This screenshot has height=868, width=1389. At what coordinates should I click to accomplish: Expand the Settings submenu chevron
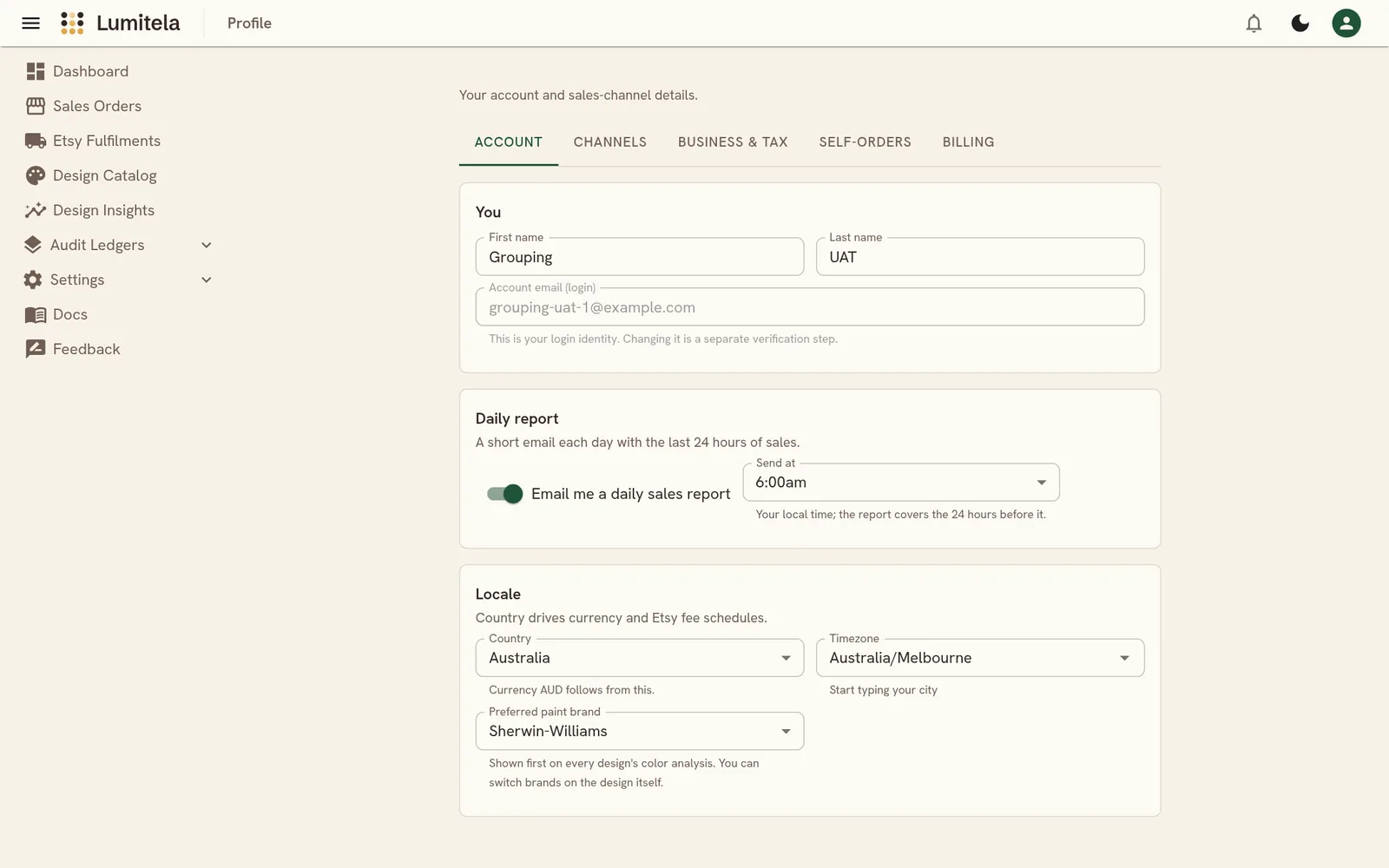pos(207,279)
